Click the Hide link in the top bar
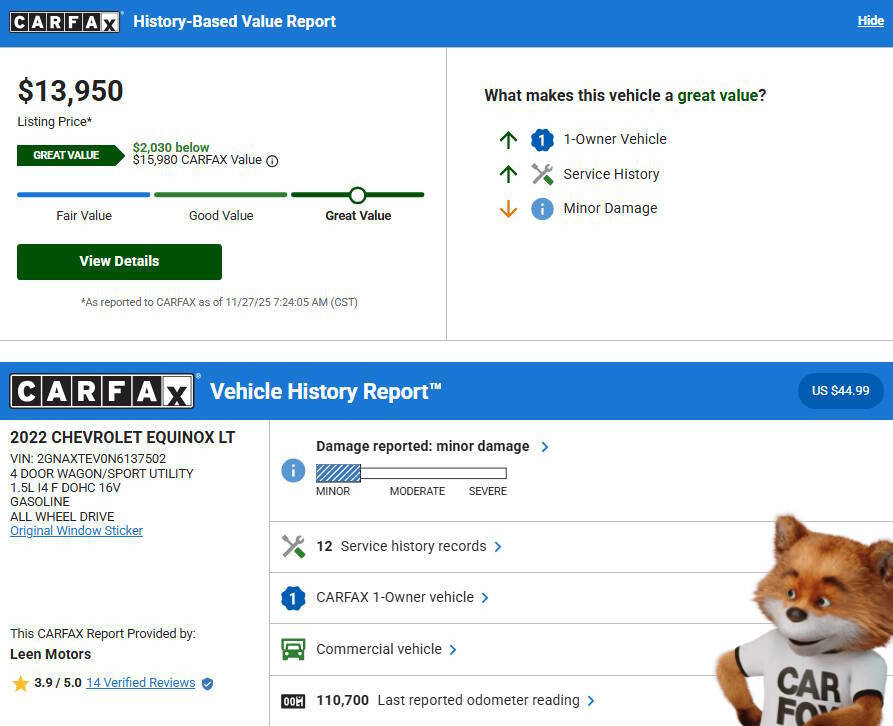 pyautogui.click(x=870, y=20)
